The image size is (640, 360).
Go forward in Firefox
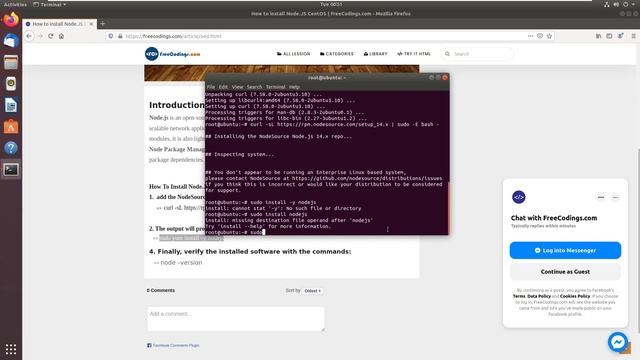[40, 36]
